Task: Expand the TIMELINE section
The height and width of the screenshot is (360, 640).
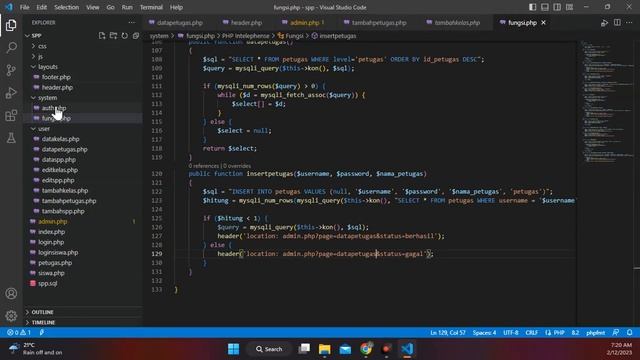Action: 43,322
